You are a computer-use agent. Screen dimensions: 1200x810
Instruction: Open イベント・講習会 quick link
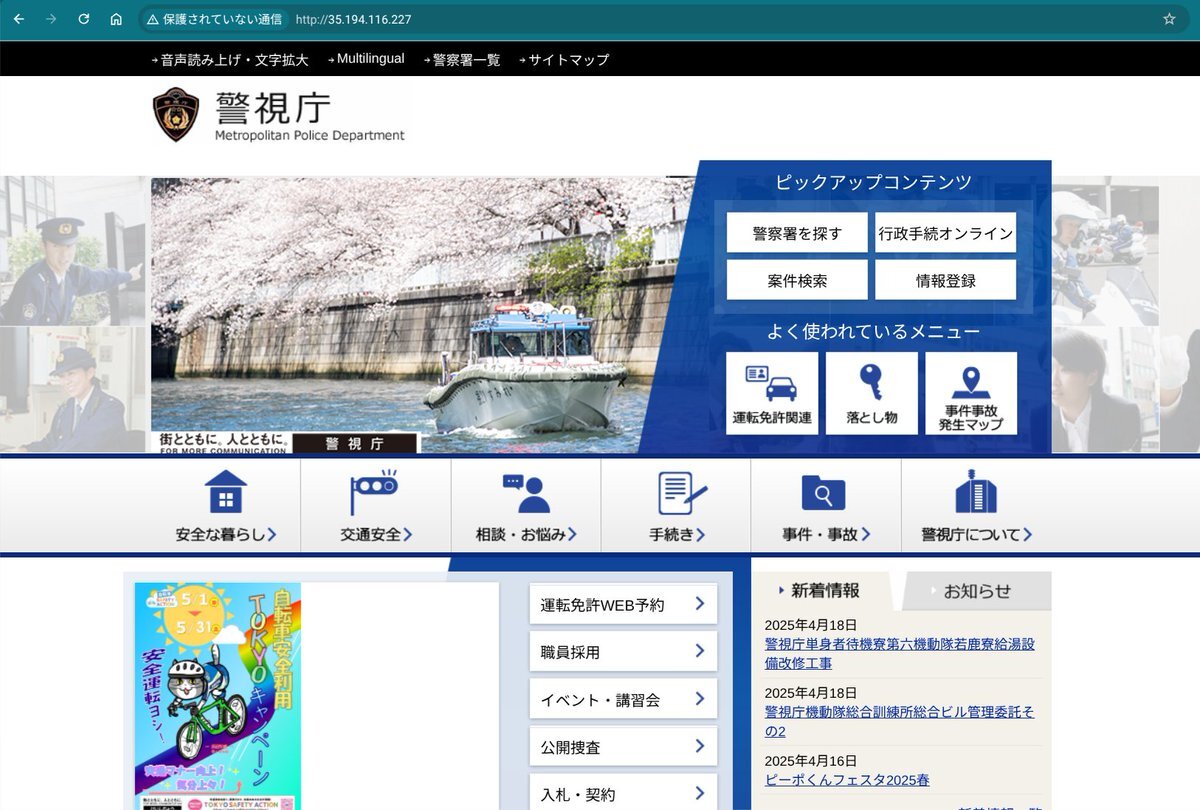[623, 699]
